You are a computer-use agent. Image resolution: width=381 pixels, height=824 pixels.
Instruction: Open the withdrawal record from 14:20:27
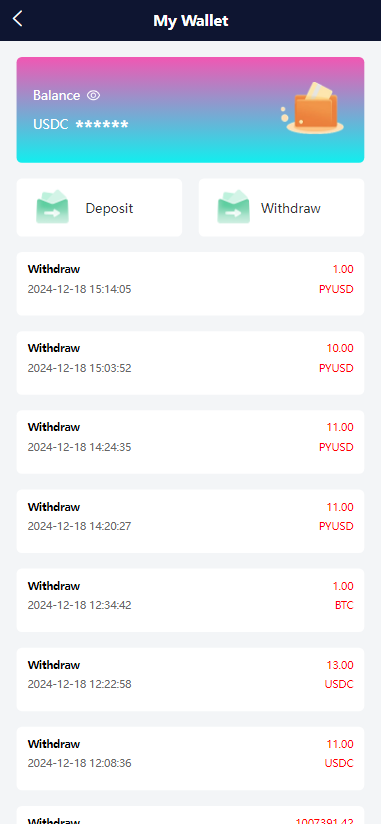pyautogui.click(x=190, y=521)
